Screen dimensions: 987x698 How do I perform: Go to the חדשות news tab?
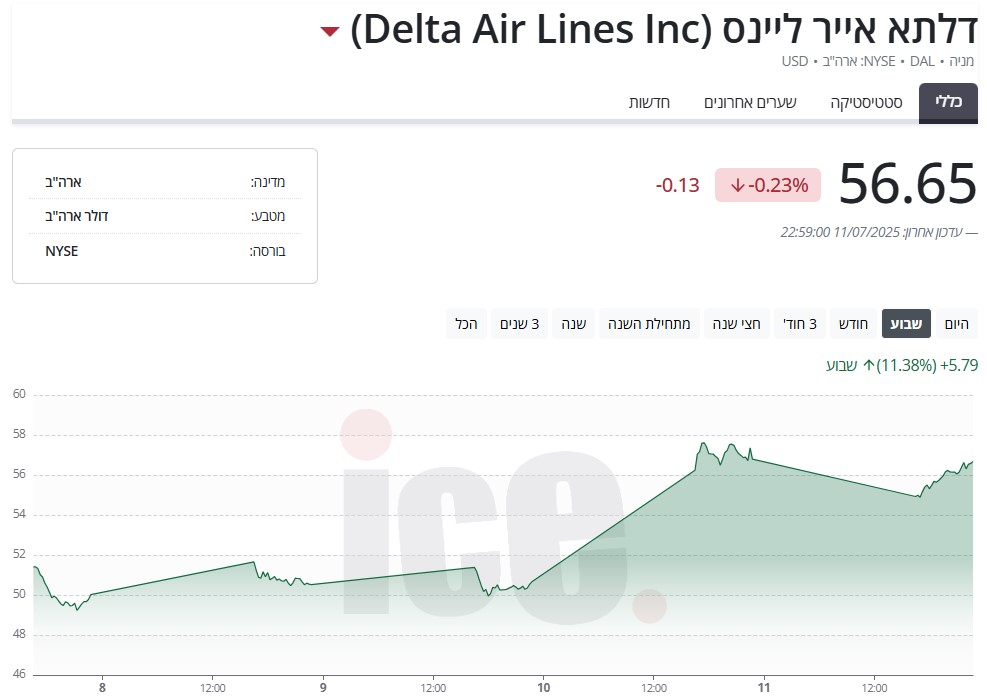coord(649,103)
